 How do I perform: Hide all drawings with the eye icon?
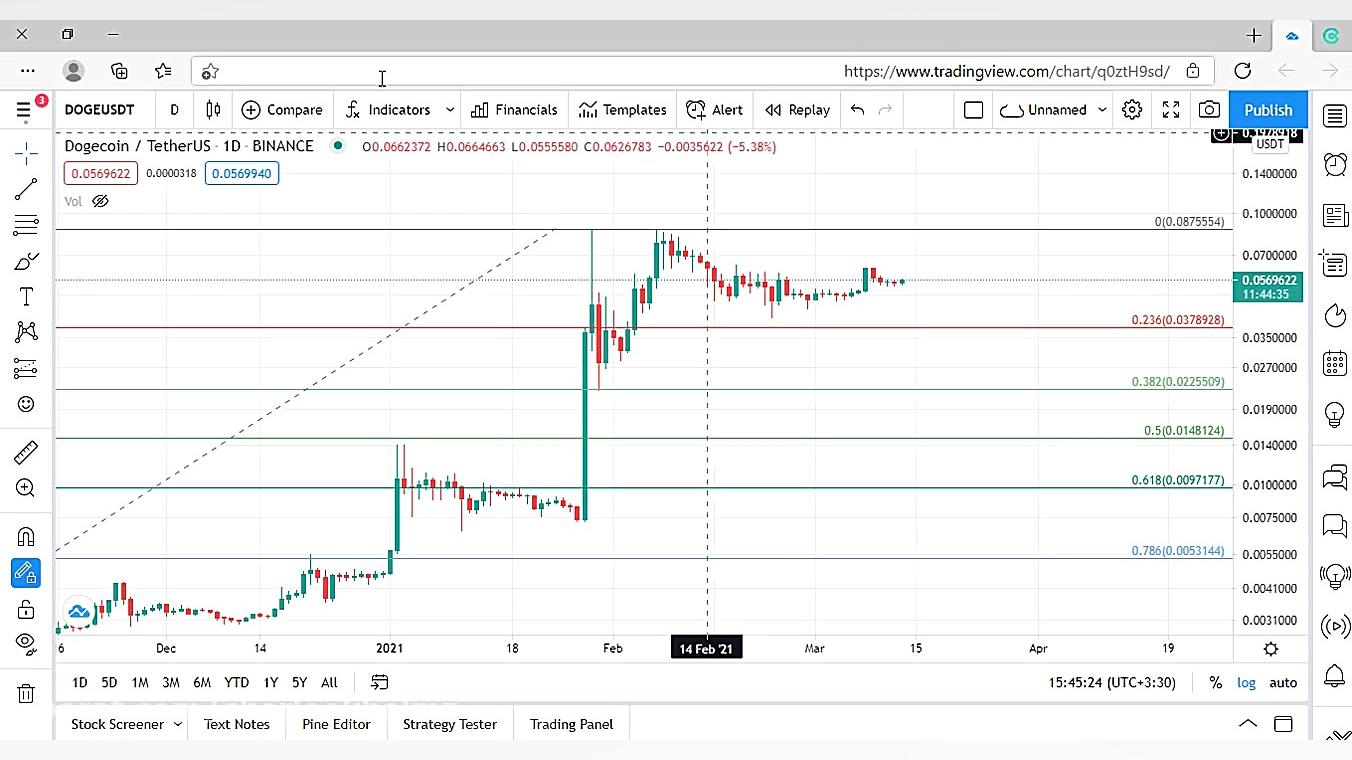tap(26, 642)
